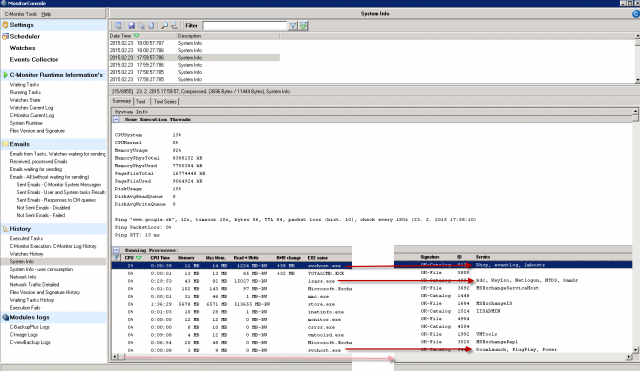Click the document icon left of the magnifier
The image size is (640, 371).
[151, 26]
